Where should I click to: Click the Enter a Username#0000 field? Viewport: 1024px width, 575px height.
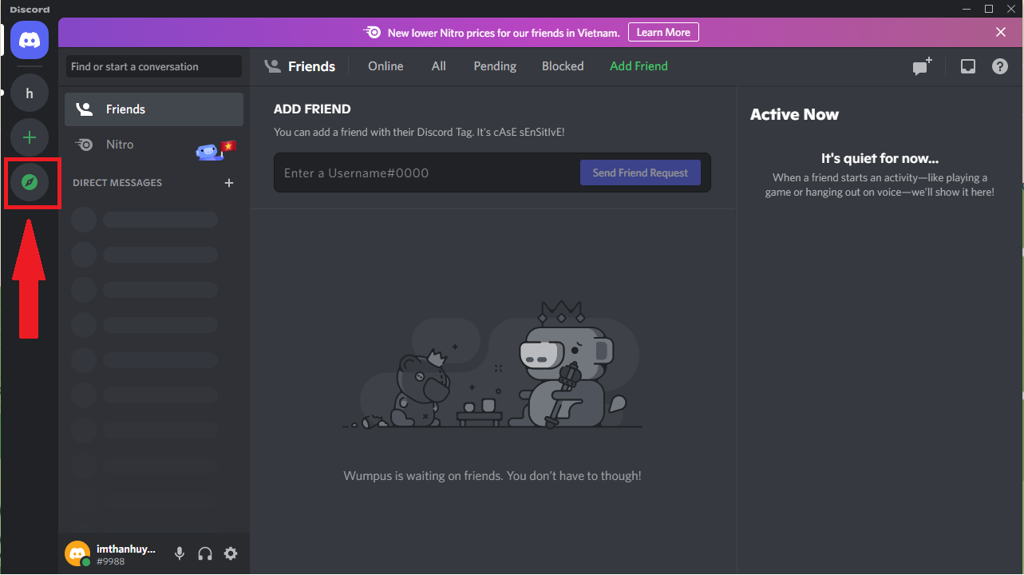pyautogui.click(x=426, y=172)
